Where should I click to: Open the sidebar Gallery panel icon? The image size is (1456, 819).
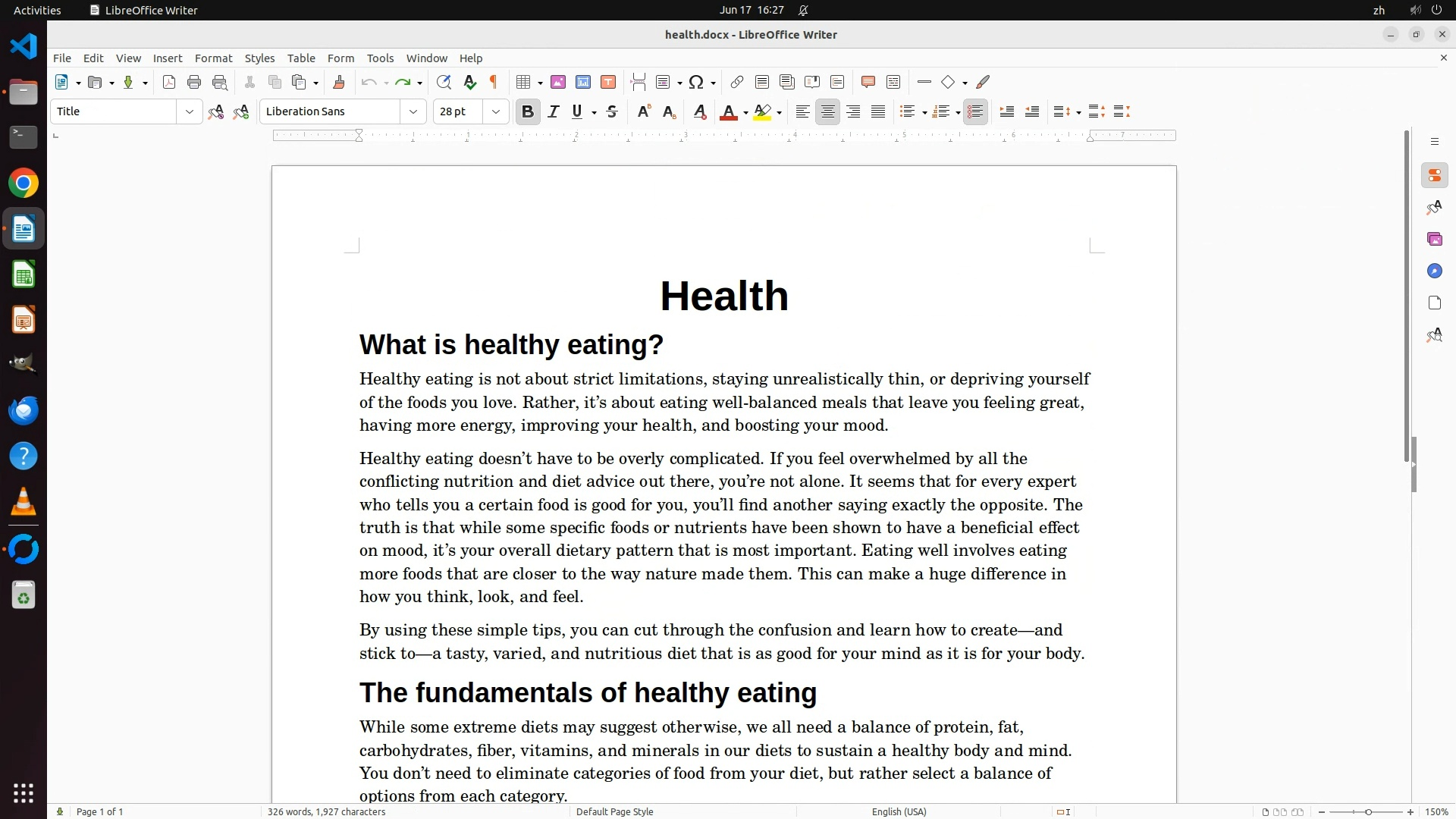[x=1434, y=240]
